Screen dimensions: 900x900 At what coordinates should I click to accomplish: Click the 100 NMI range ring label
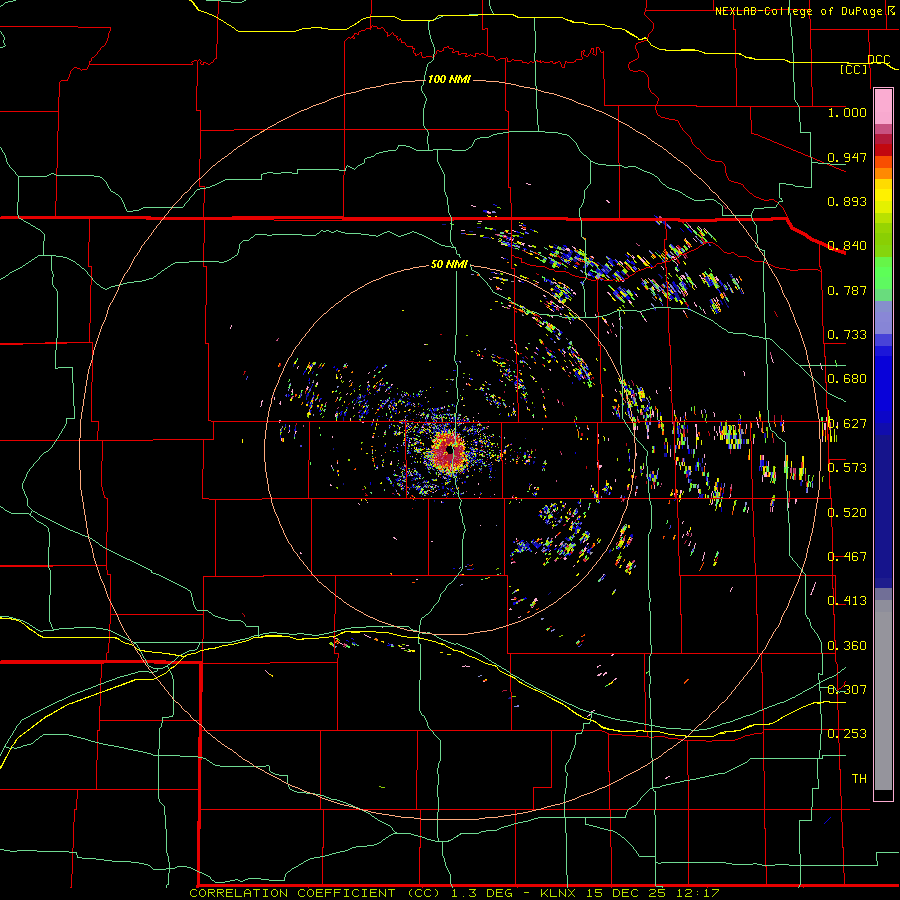click(x=449, y=79)
